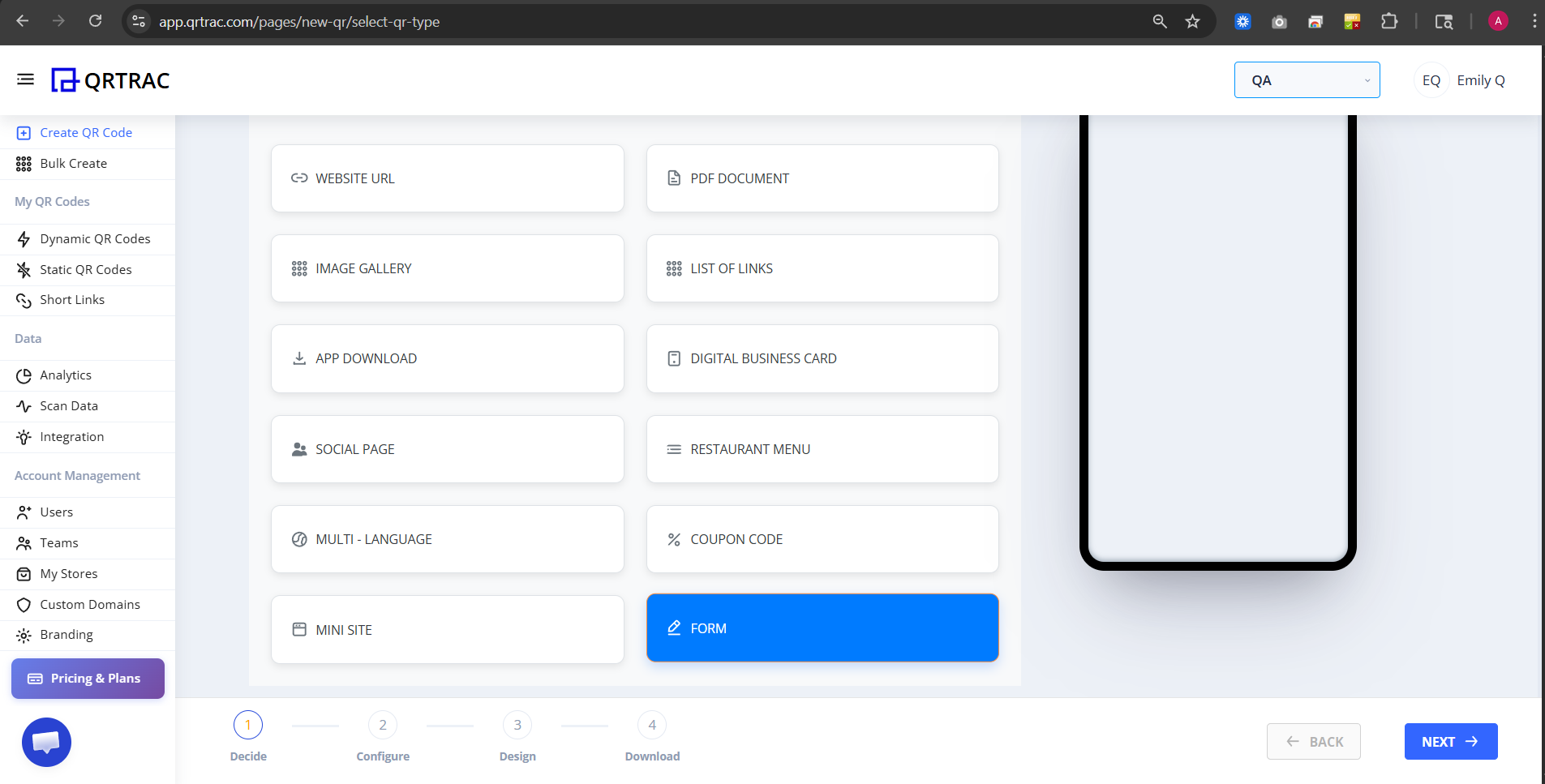Image resolution: width=1545 pixels, height=784 pixels.
Task: Open the Integration settings icon
Action: pos(24,436)
